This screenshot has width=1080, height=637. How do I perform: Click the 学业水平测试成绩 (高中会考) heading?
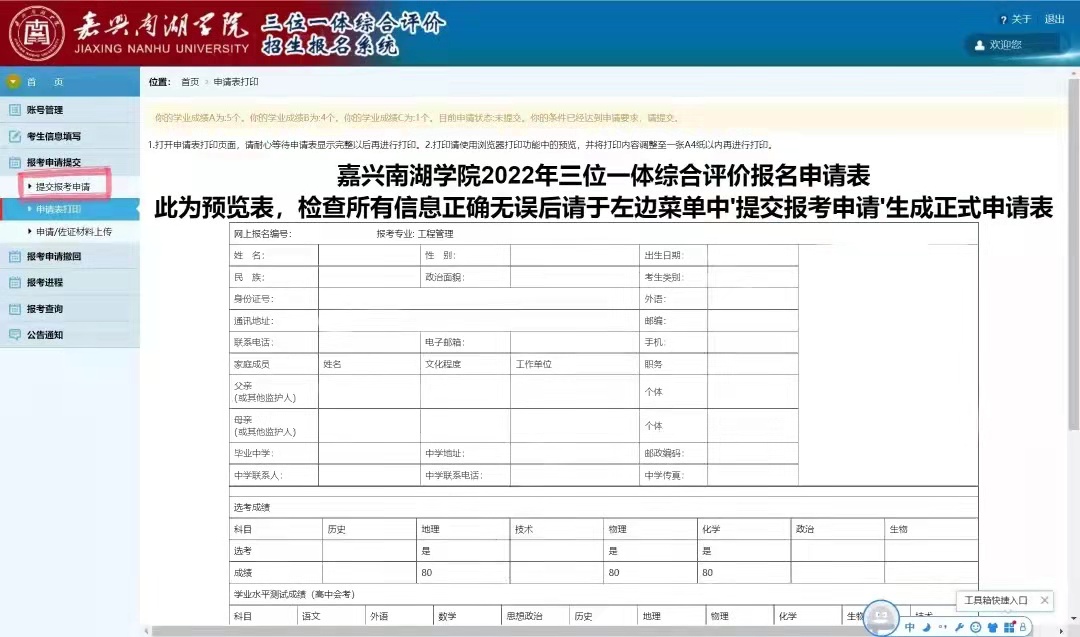click(294, 594)
